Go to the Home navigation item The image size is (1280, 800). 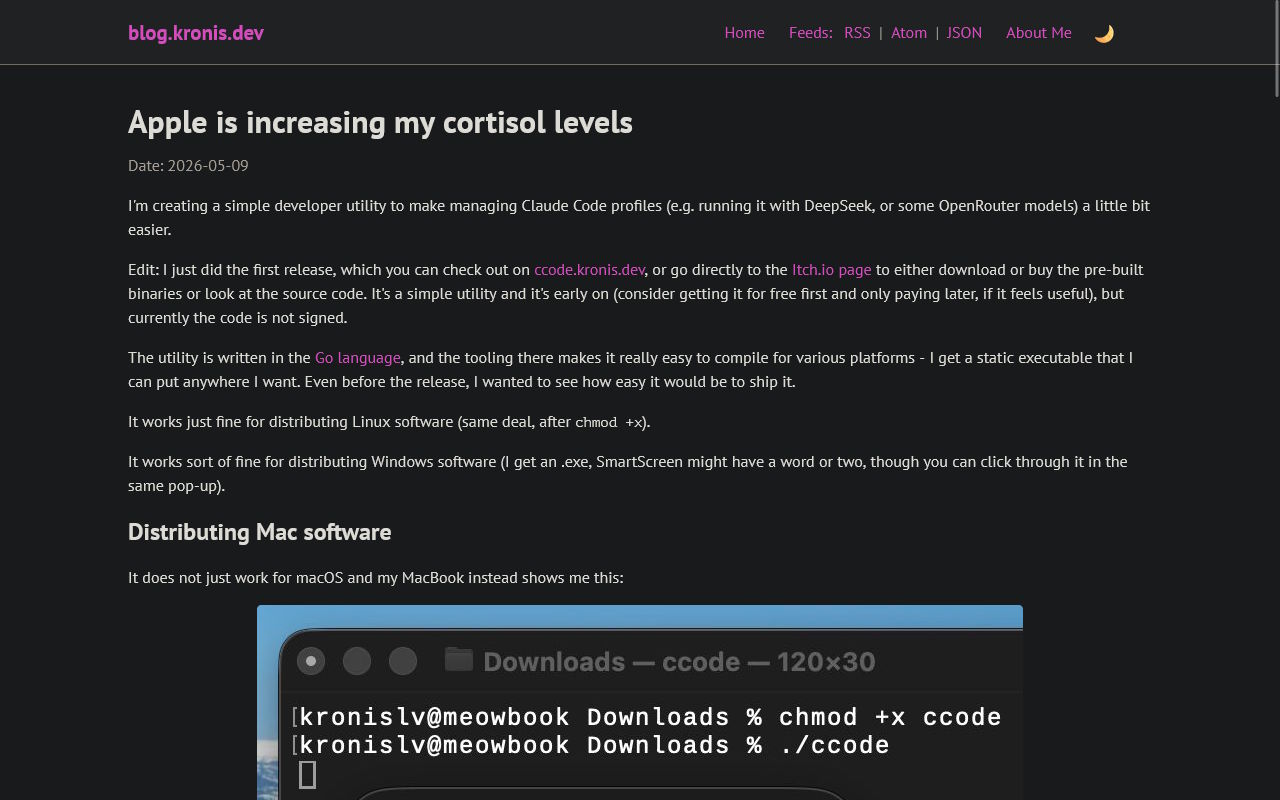point(744,33)
